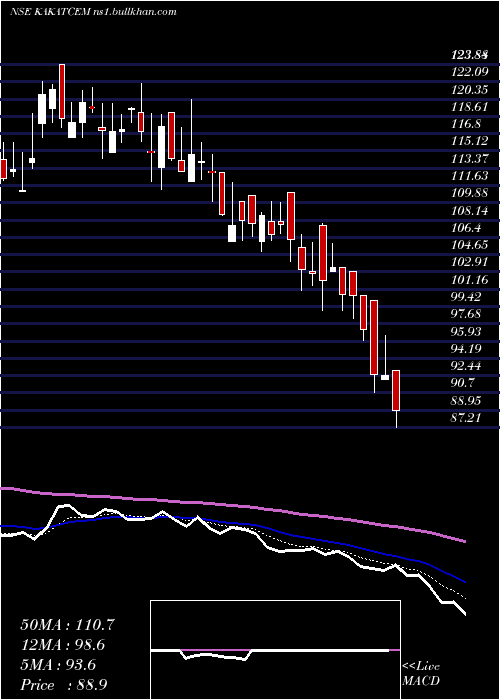Click the 94.19 price axis label
Screen dimensions: 500x700
pos(467,349)
